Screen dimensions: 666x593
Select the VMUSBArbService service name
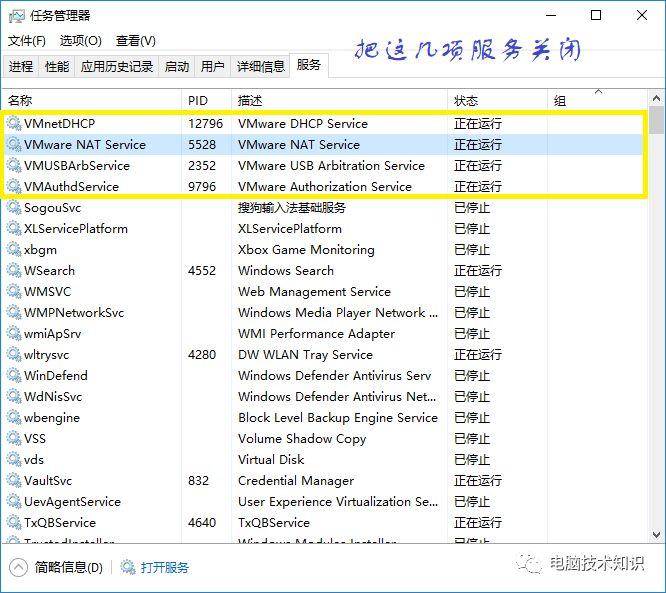[x=77, y=166]
